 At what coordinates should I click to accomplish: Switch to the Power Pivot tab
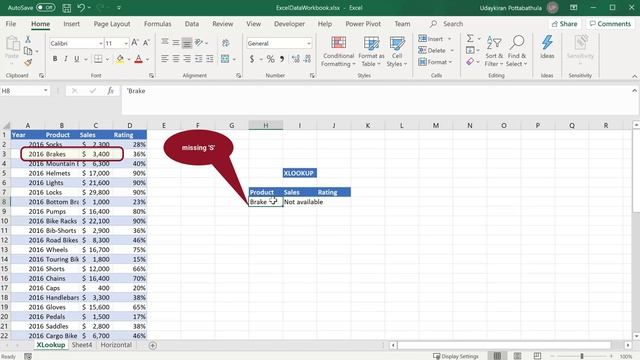point(363,24)
